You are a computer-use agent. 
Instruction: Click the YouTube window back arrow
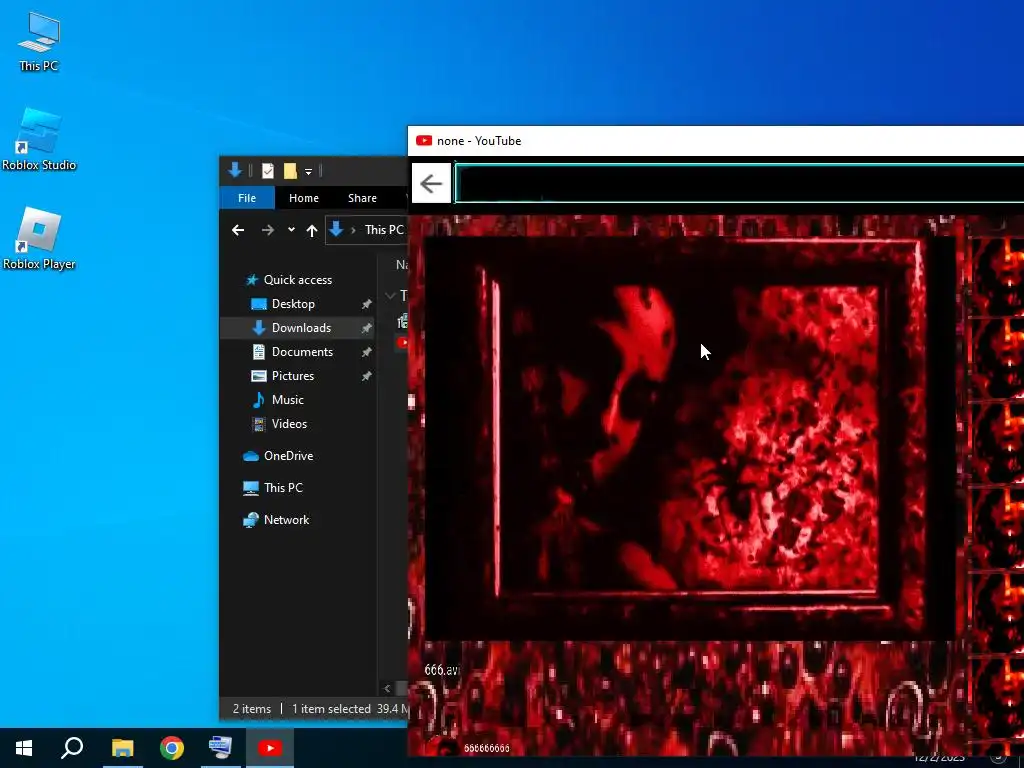click(431, 184)
